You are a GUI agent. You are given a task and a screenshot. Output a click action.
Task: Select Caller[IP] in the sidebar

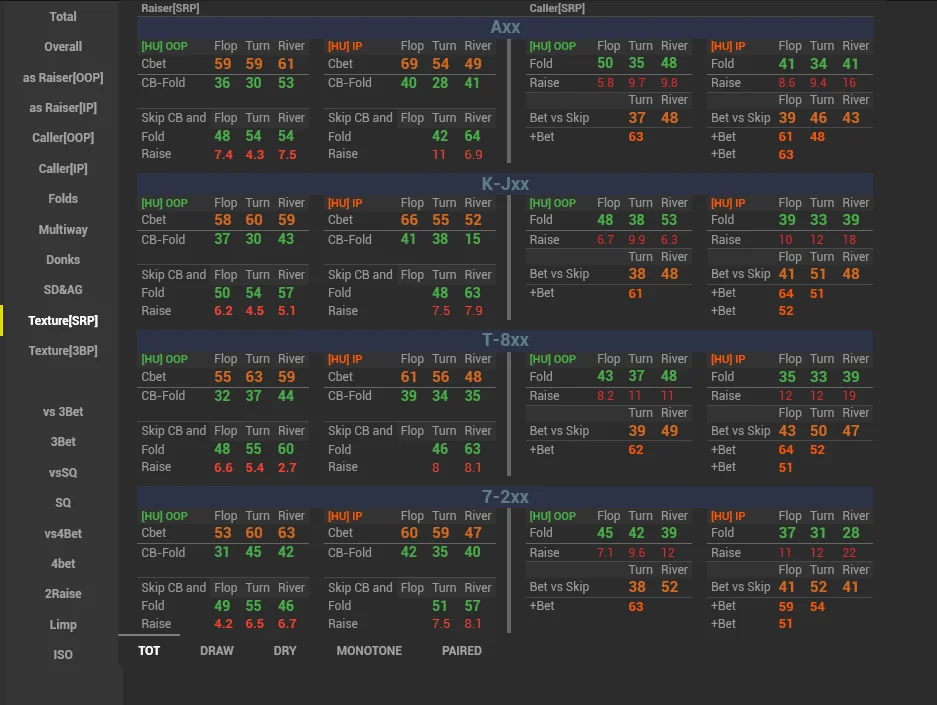click(63, 168)
